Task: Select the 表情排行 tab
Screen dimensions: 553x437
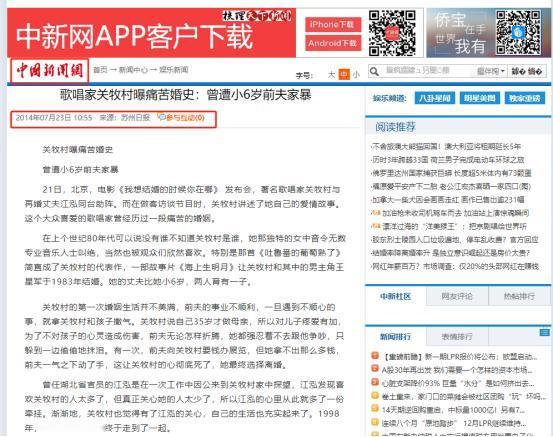Action: coord(457,336)
